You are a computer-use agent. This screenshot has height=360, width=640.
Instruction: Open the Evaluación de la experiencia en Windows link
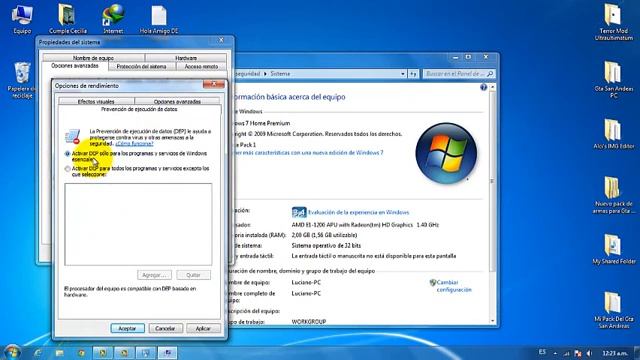(358, 212)
